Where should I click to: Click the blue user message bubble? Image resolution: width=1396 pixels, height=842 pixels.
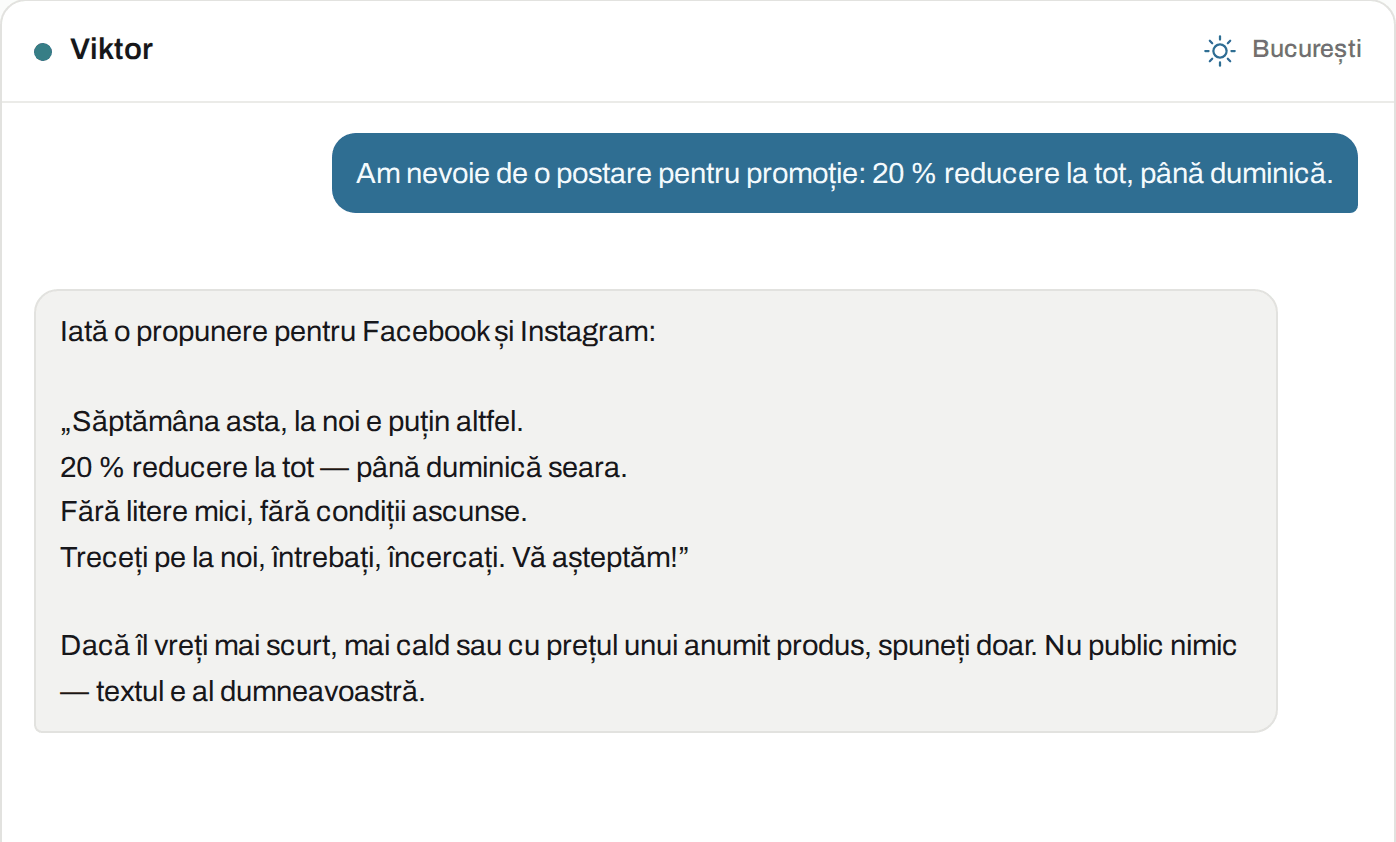[x=845, y=173]
